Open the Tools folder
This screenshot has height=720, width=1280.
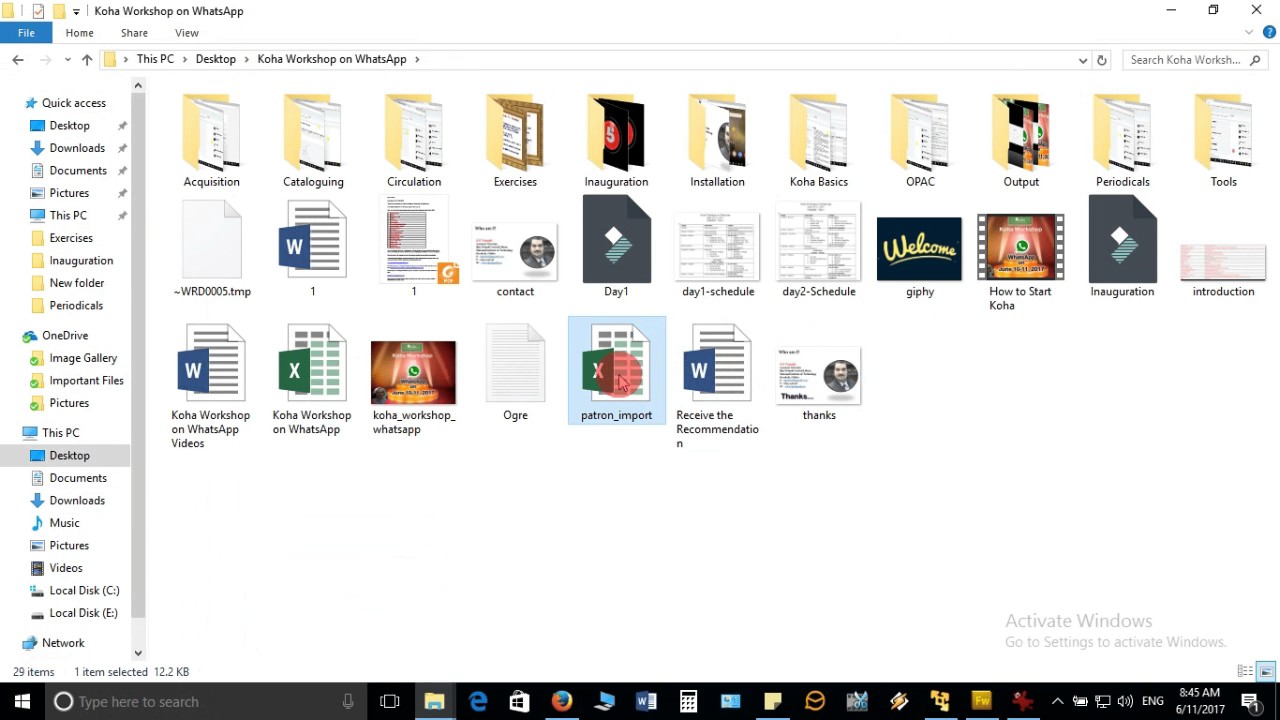(x=1223, y=140)
